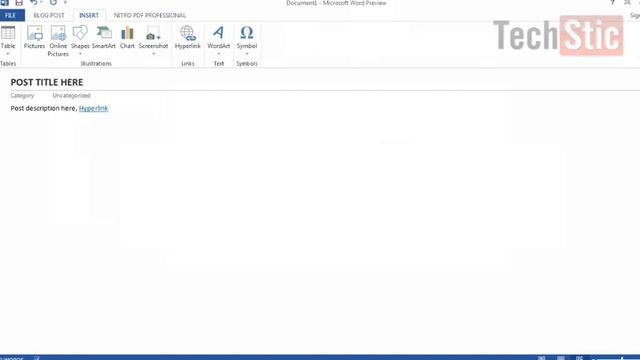Follow the Hyperlink link in the post body
Screen dimensions: 640x360
pos(93,108)
